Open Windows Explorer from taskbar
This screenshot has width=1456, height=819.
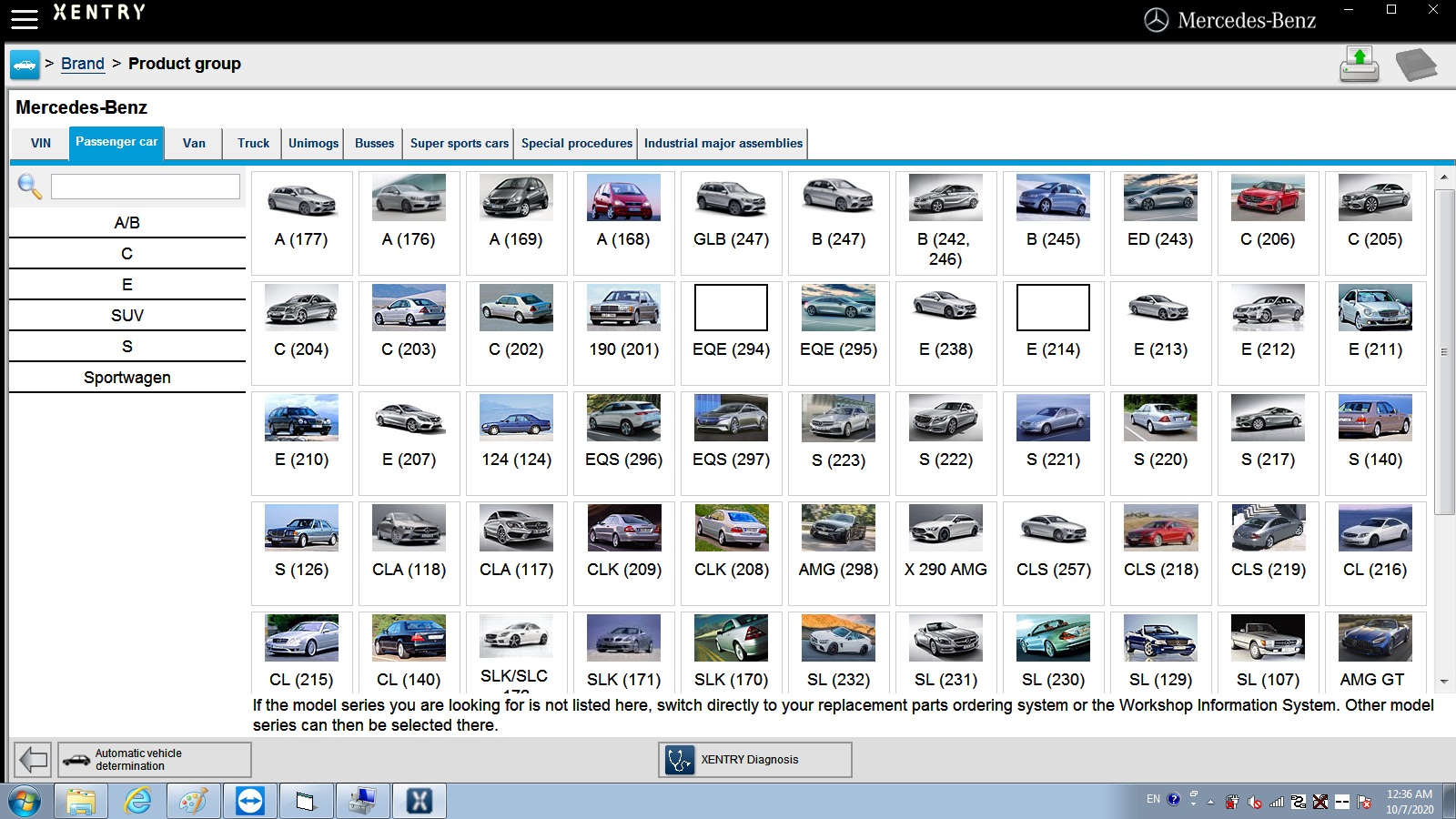coord(81,802)
